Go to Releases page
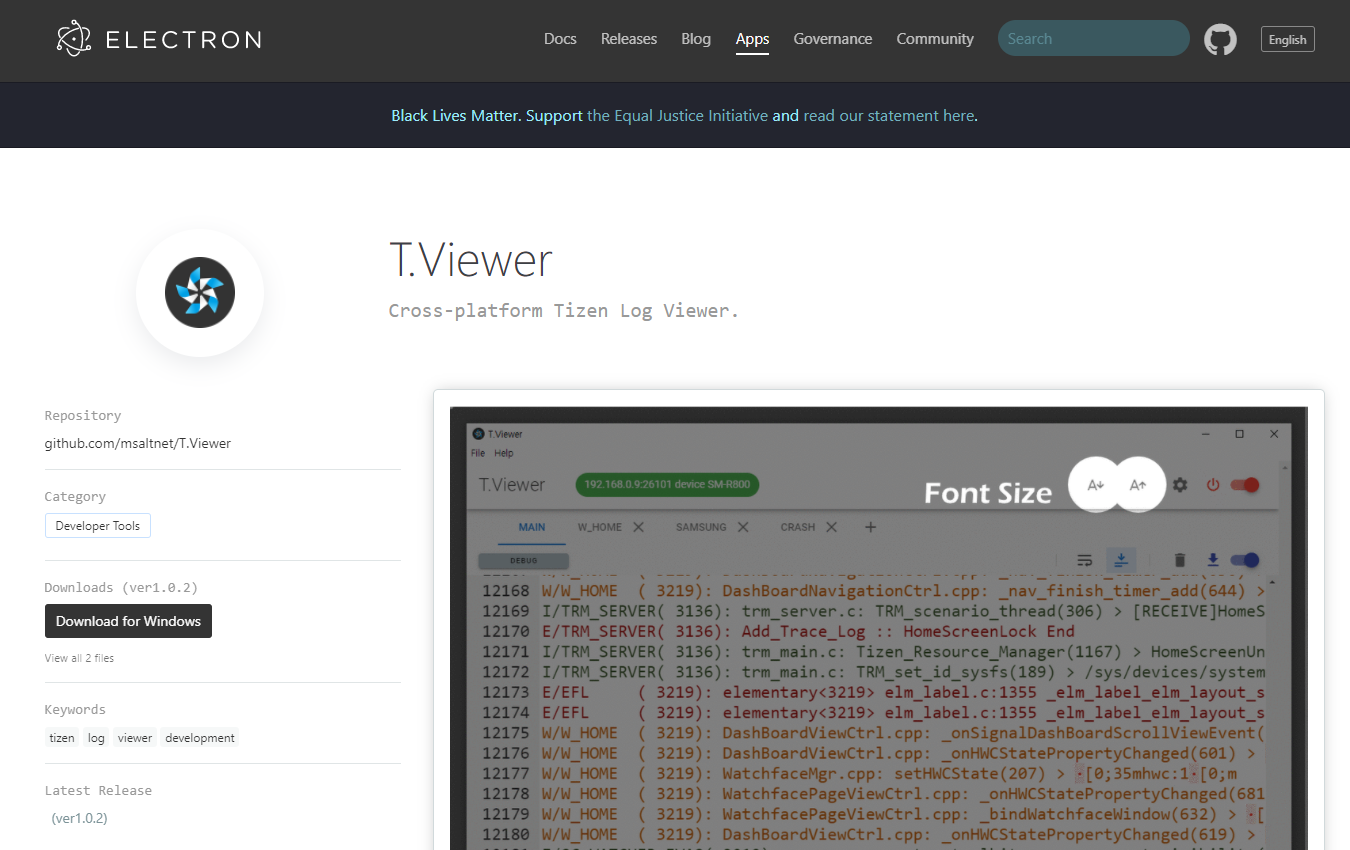 pos(629,39)
